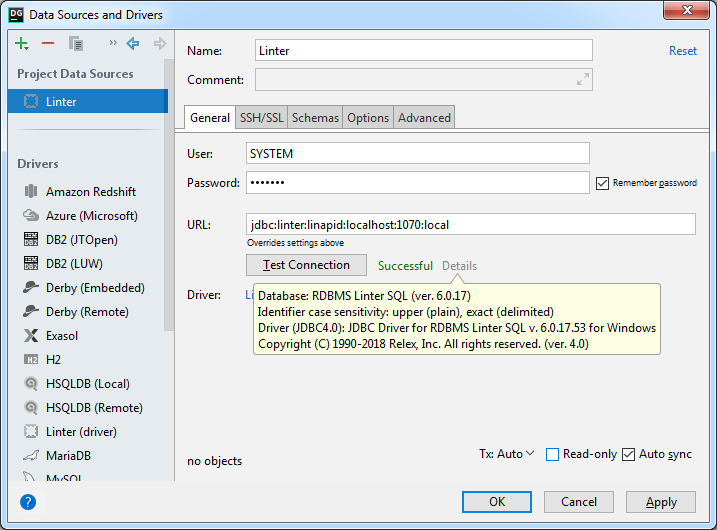Switch to the SSH/SSL tab

pos(261,118)
